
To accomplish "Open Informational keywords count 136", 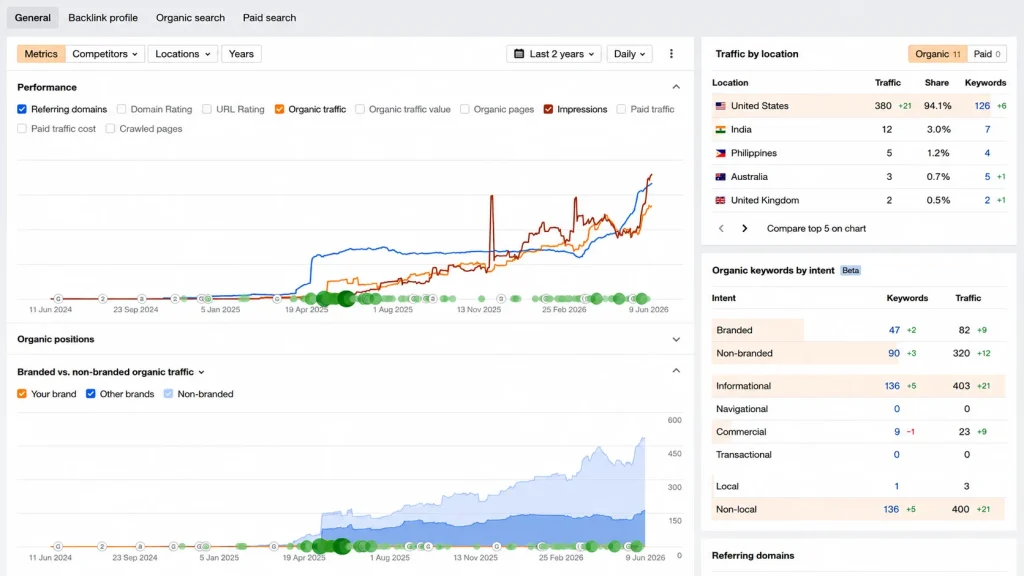I will point(892,386).
